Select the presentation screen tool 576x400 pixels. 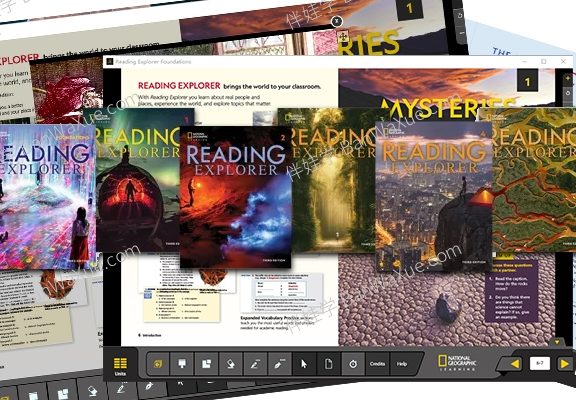point(182,364)
